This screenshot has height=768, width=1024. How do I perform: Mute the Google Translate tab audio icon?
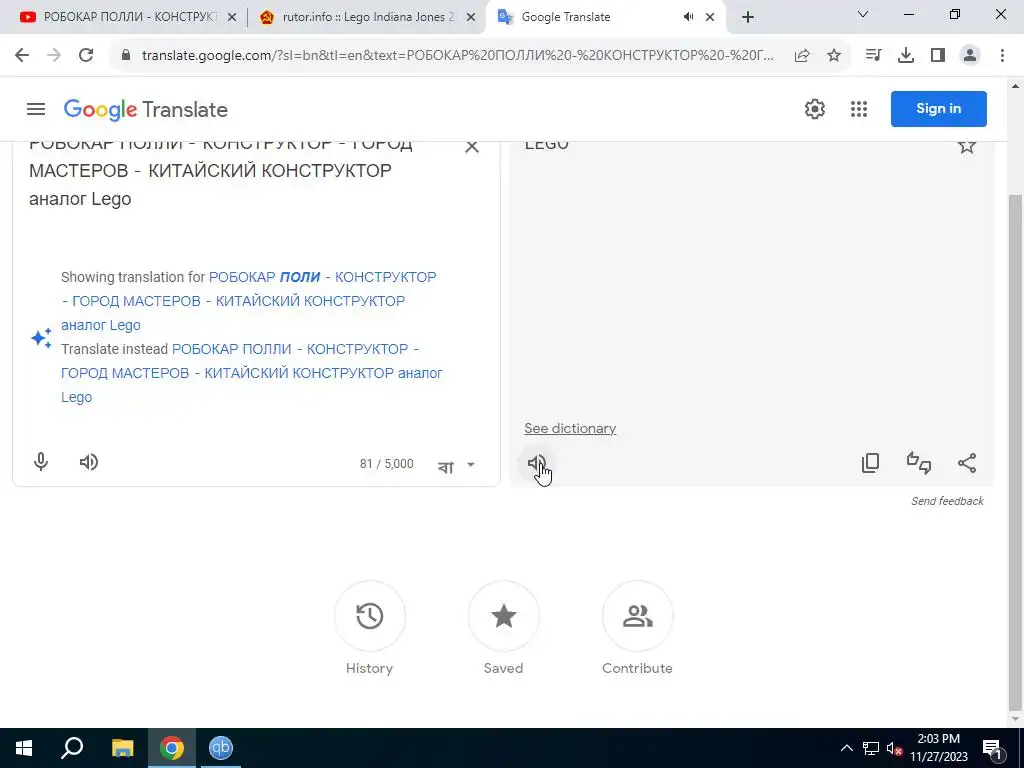click(x=688, y=17)
